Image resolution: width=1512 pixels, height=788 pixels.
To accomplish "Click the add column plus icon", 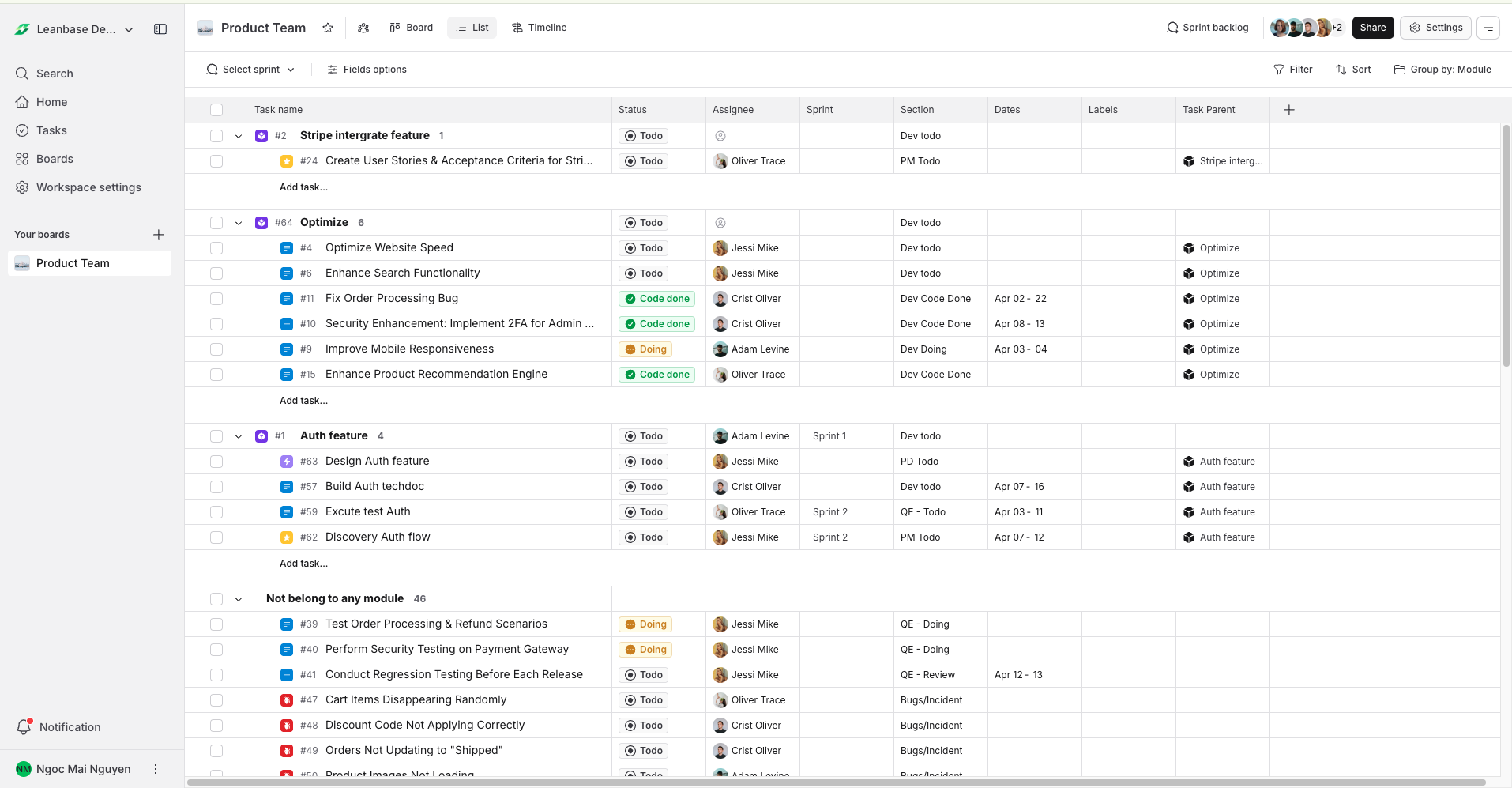I will click(x=1288, y=110).
